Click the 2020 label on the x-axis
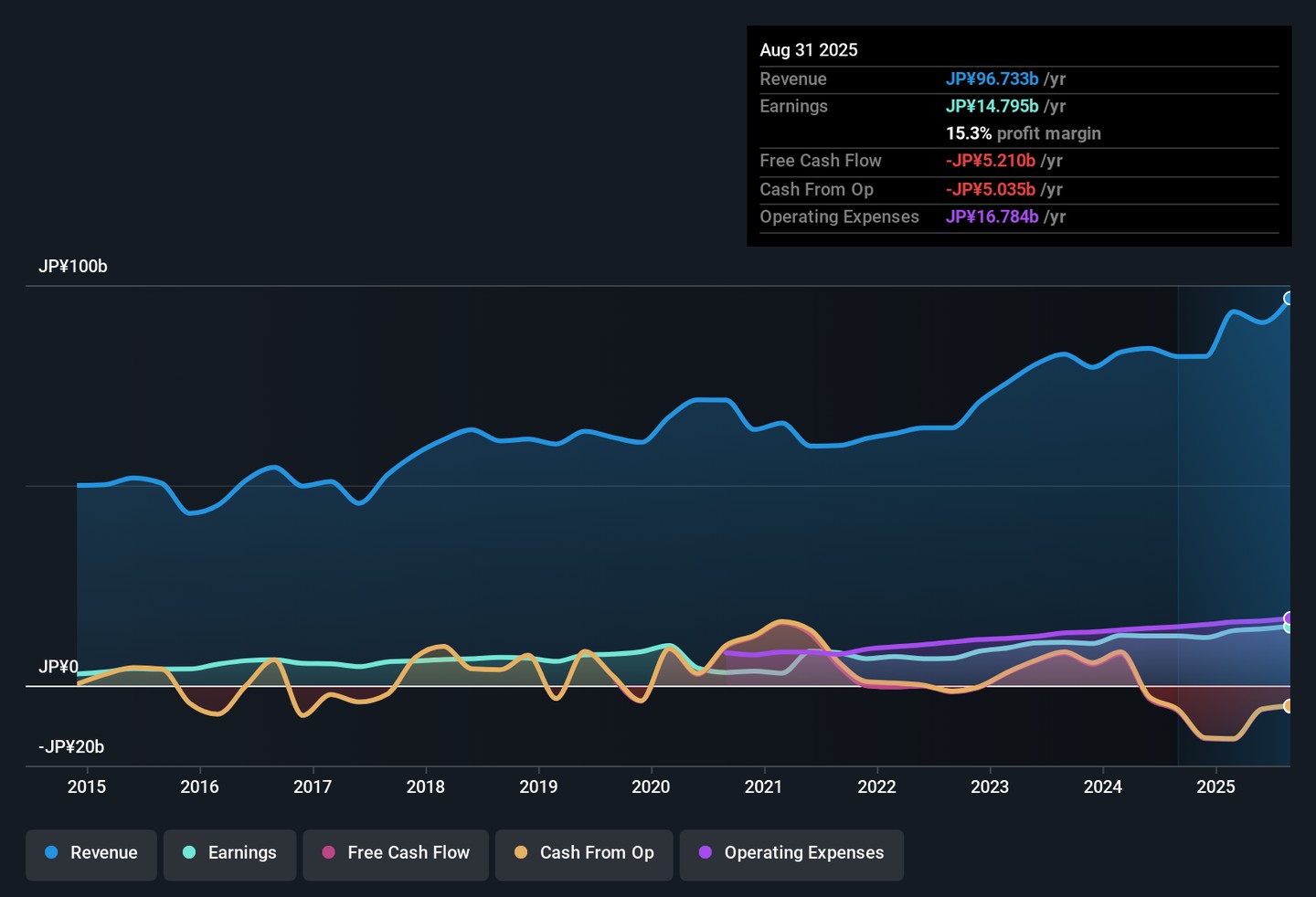 click(651, 786)
